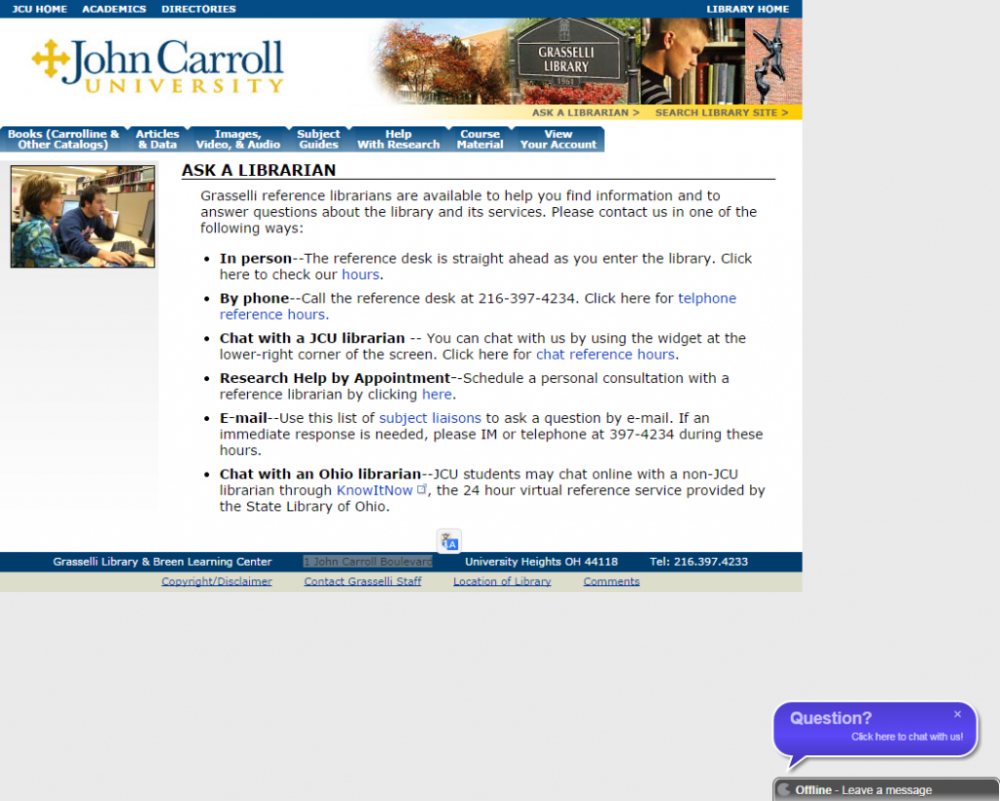Open Comments footer link
The height and width of the screenshot is (801, 1000).
611,581
